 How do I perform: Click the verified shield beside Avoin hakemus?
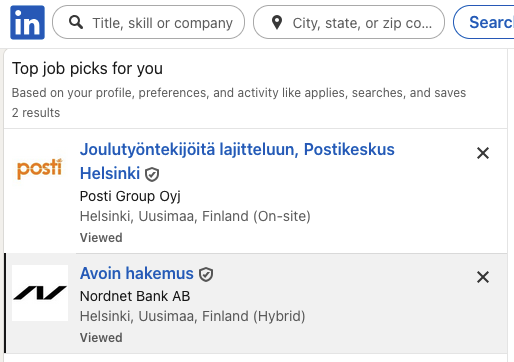(x=206, y=274)
